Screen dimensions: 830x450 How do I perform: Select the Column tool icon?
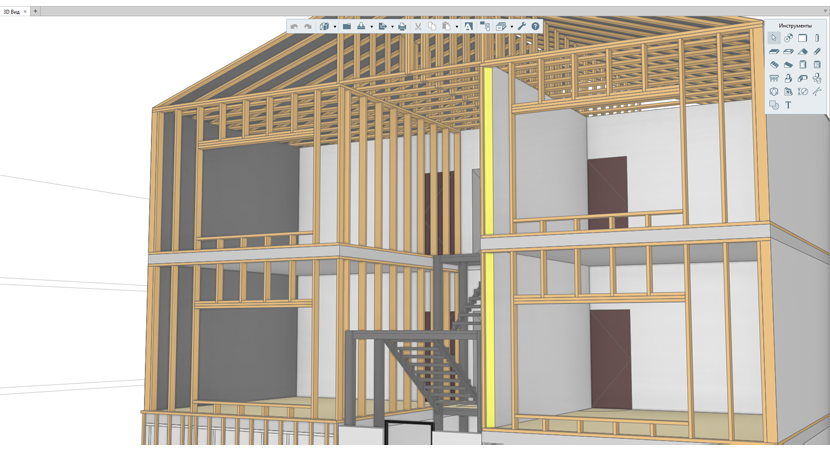[x=817, y=38]
